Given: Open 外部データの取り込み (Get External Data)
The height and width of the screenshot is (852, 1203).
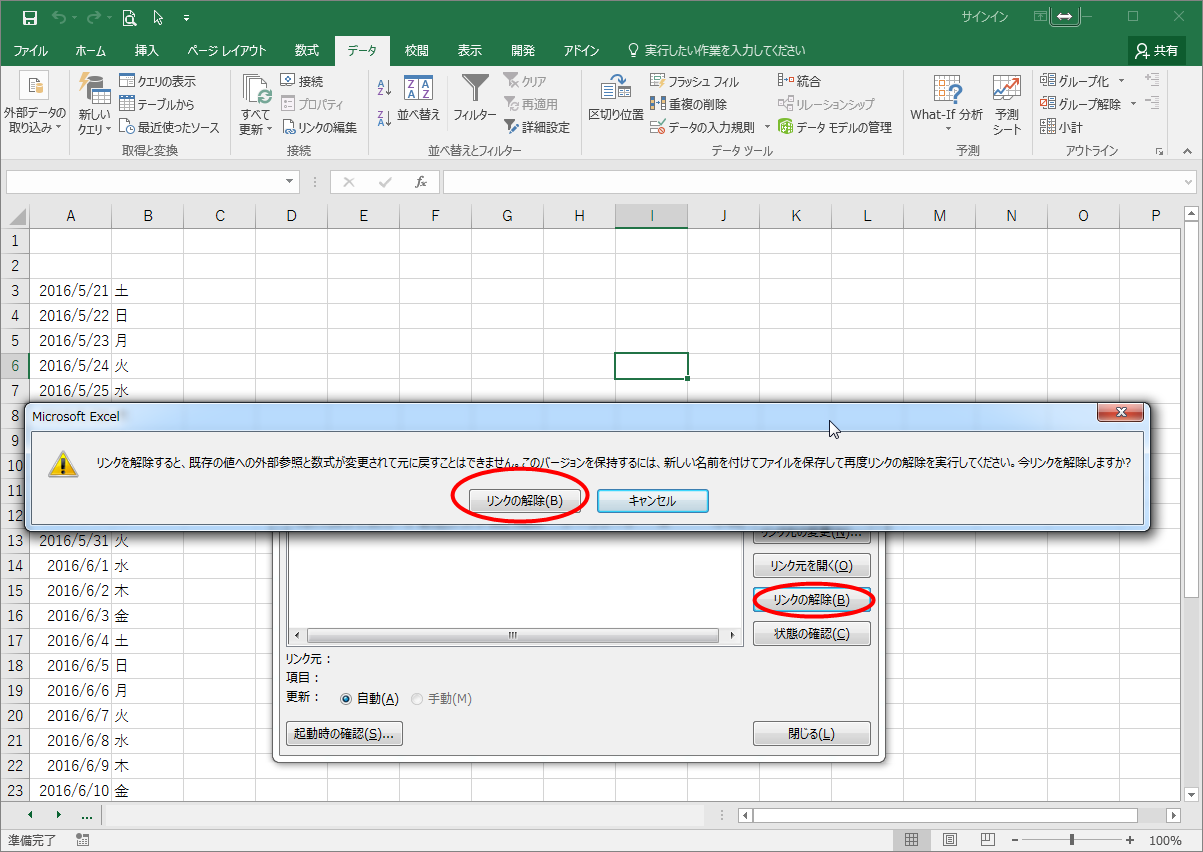Looking at the screenshot, I should [x=35, y=104].
